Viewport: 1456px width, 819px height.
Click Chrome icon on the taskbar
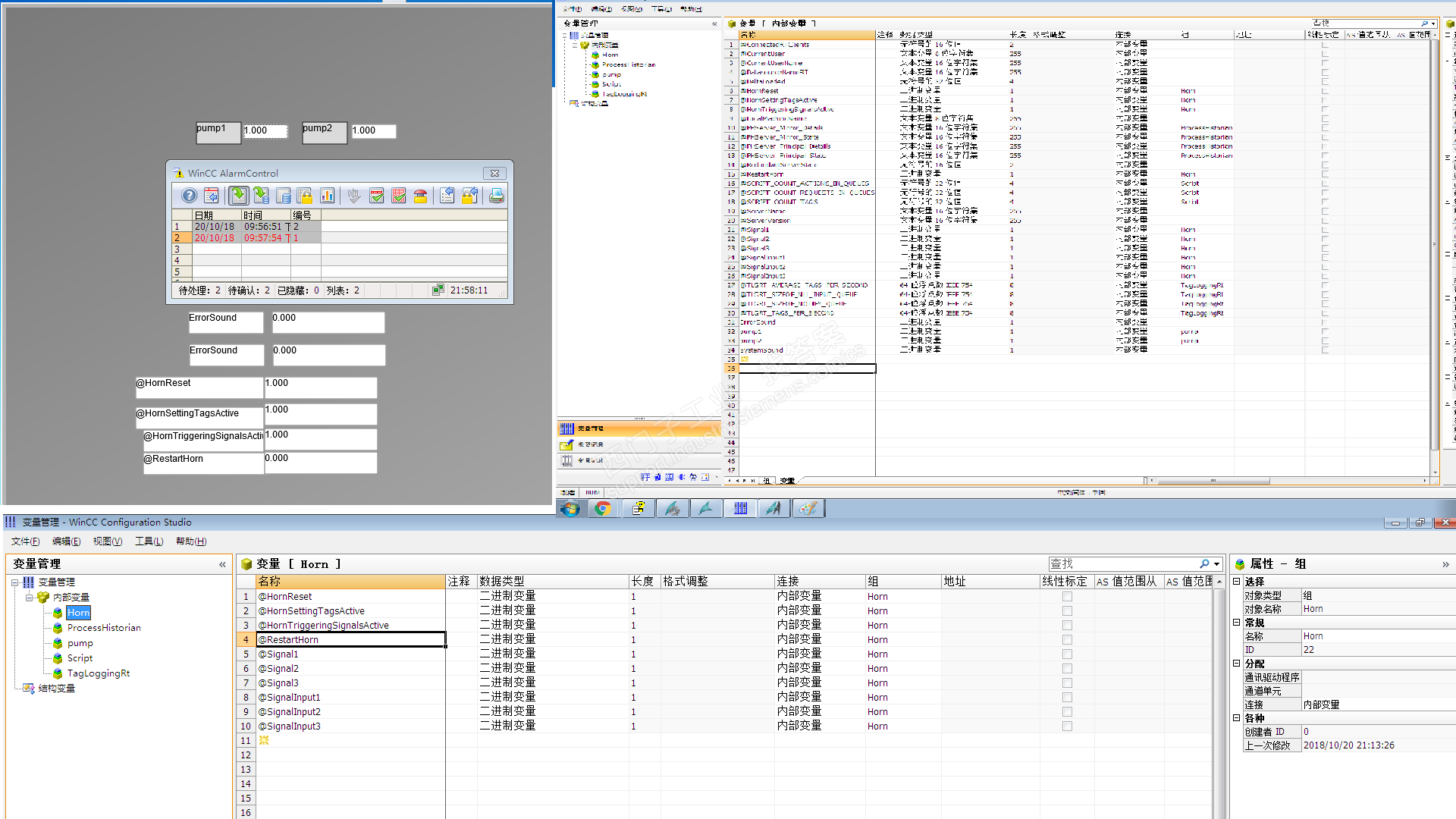click(x=603, y=508)
